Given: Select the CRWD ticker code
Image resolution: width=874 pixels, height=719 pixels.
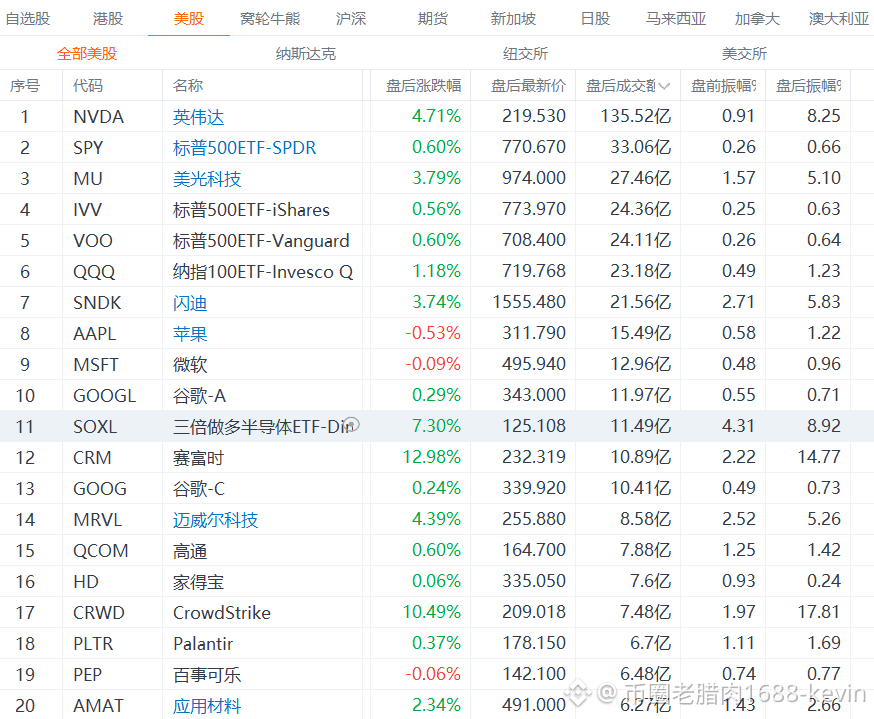Looking at the screenshot, I should click(99, 613).
